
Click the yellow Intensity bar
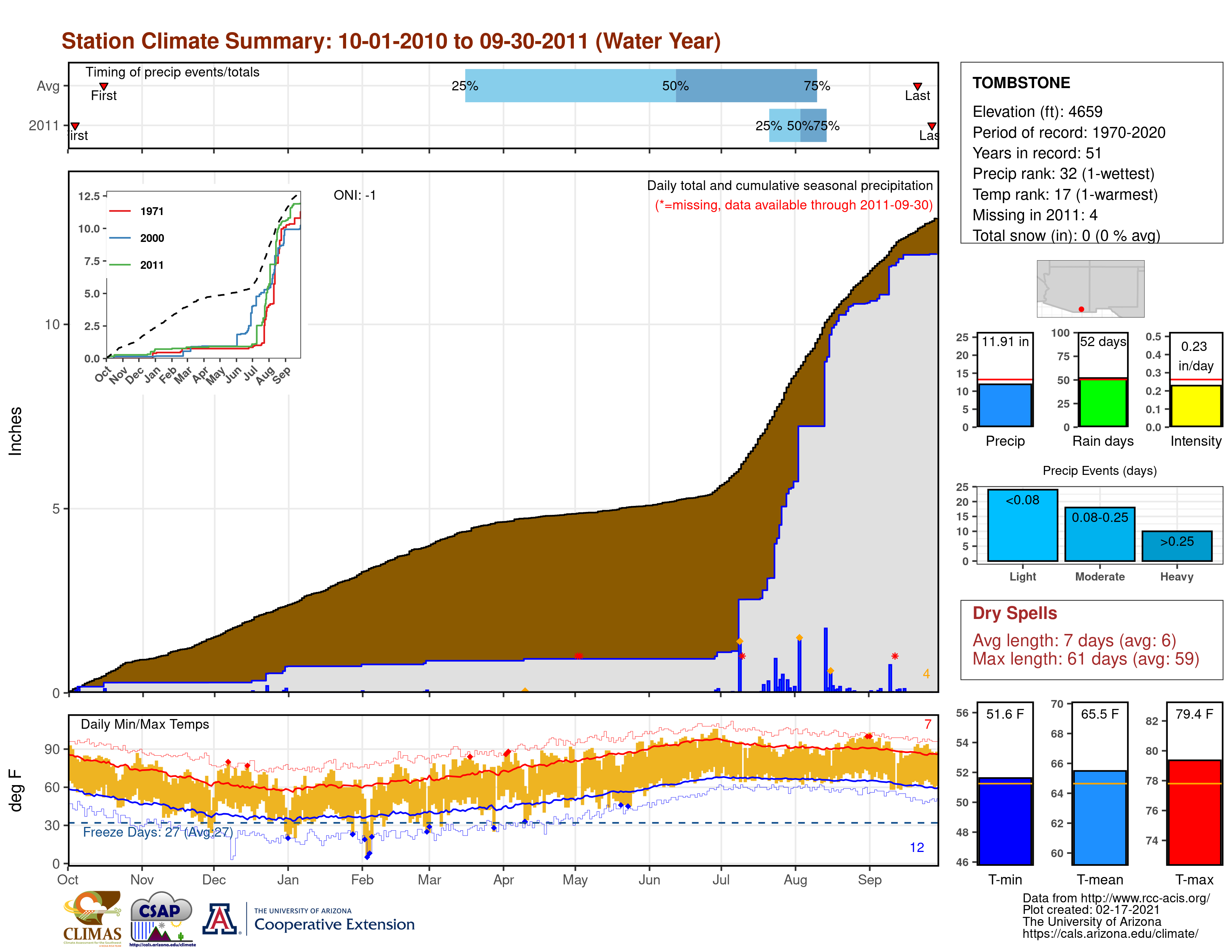click(1196, 405)
